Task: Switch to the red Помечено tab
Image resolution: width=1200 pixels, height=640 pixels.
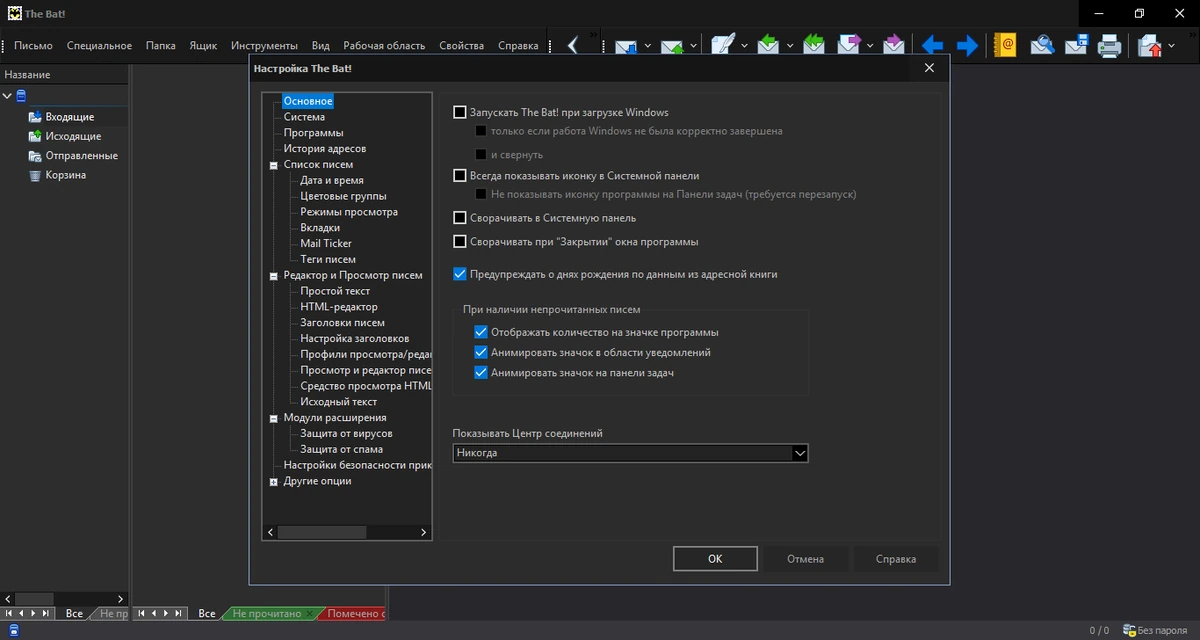Action: point(353,613)
